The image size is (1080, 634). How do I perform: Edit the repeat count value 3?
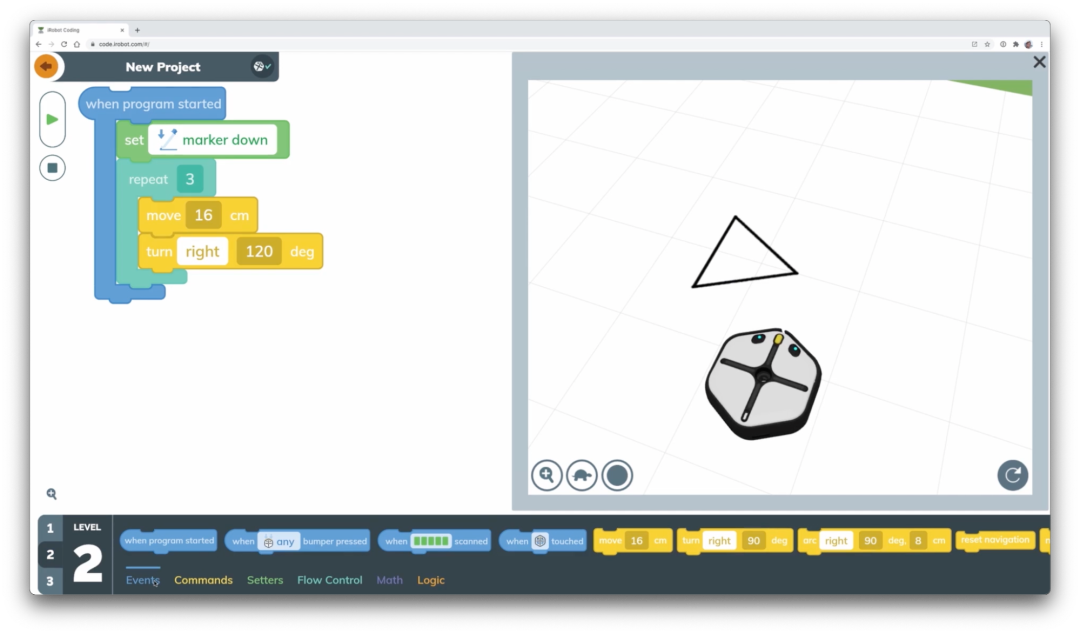[190, 179]
